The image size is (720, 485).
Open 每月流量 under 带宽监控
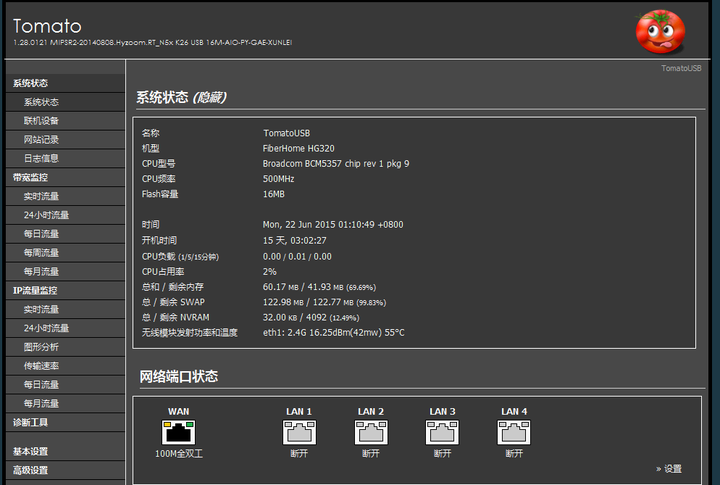click(x=65, y=271)
